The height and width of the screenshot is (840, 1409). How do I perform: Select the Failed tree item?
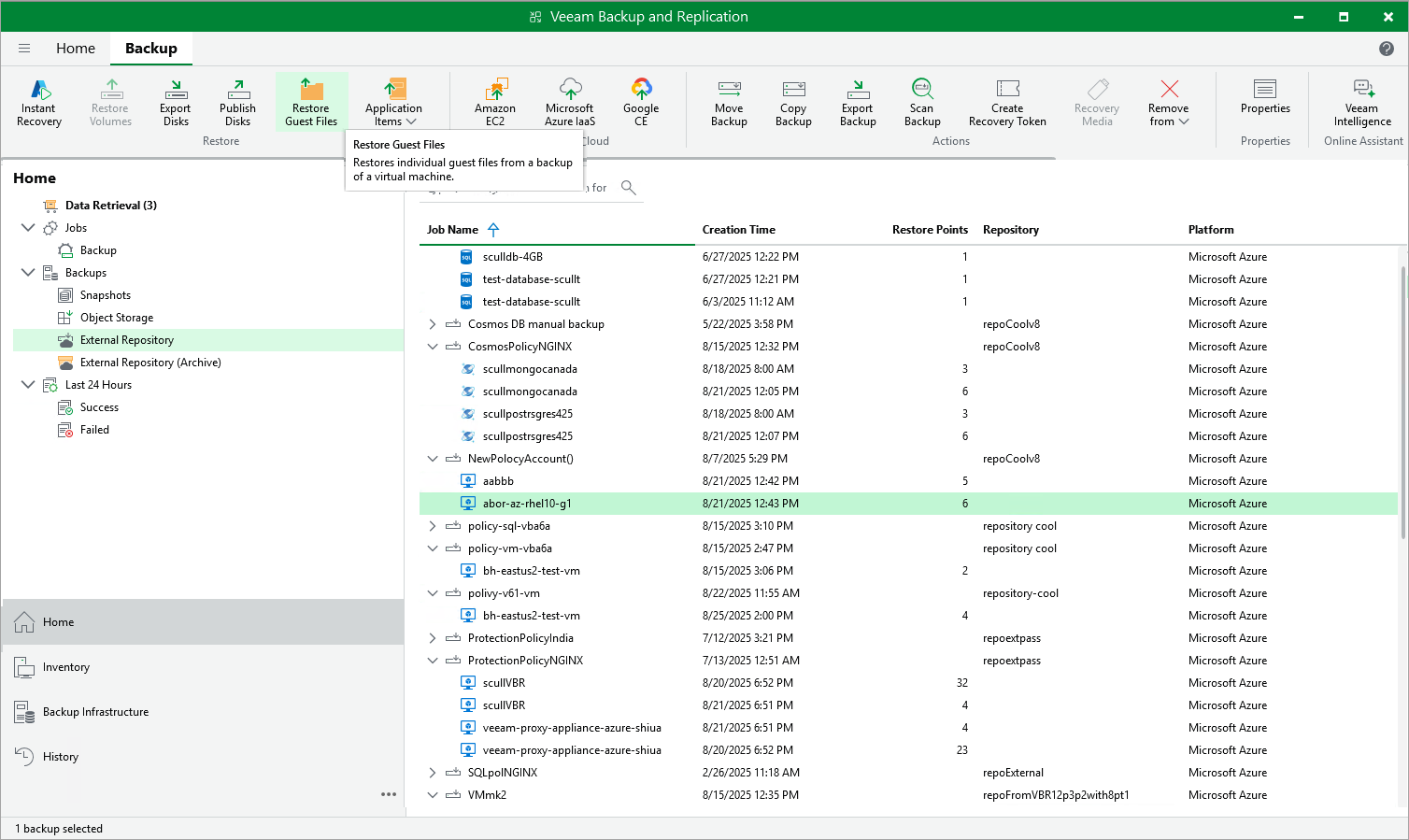coord(94,430)
